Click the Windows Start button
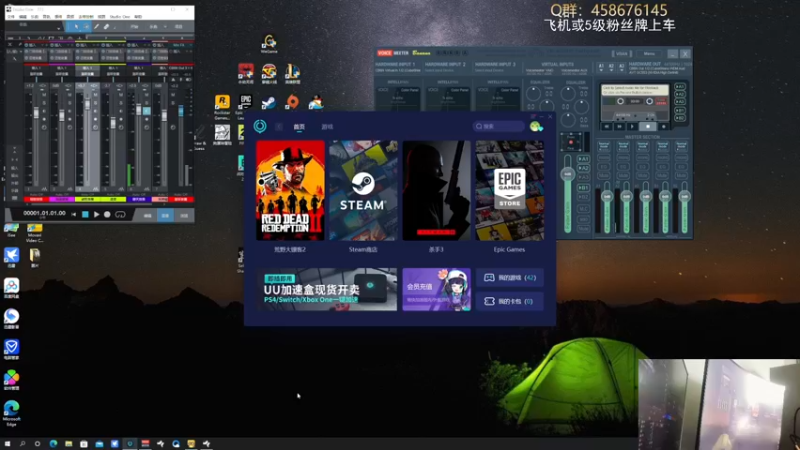Image resolution: width=800 pixels, height=450 pixels. [x=7, y=444]
